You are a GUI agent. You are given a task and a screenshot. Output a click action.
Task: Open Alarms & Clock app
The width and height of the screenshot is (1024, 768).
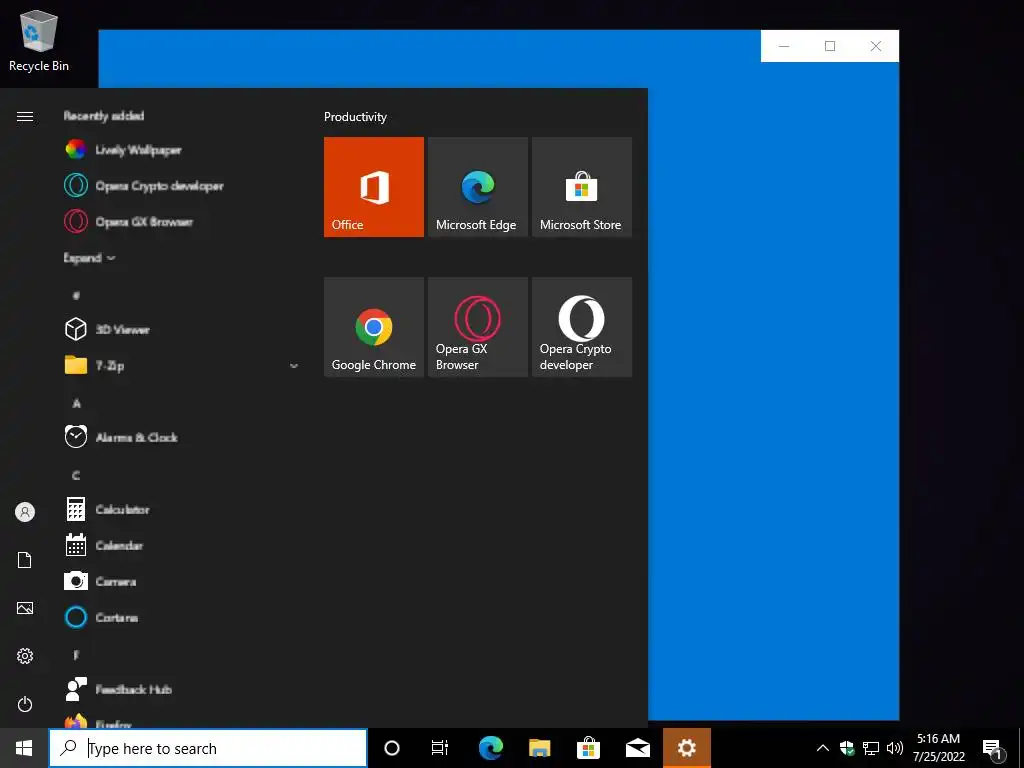coord(183,437)
